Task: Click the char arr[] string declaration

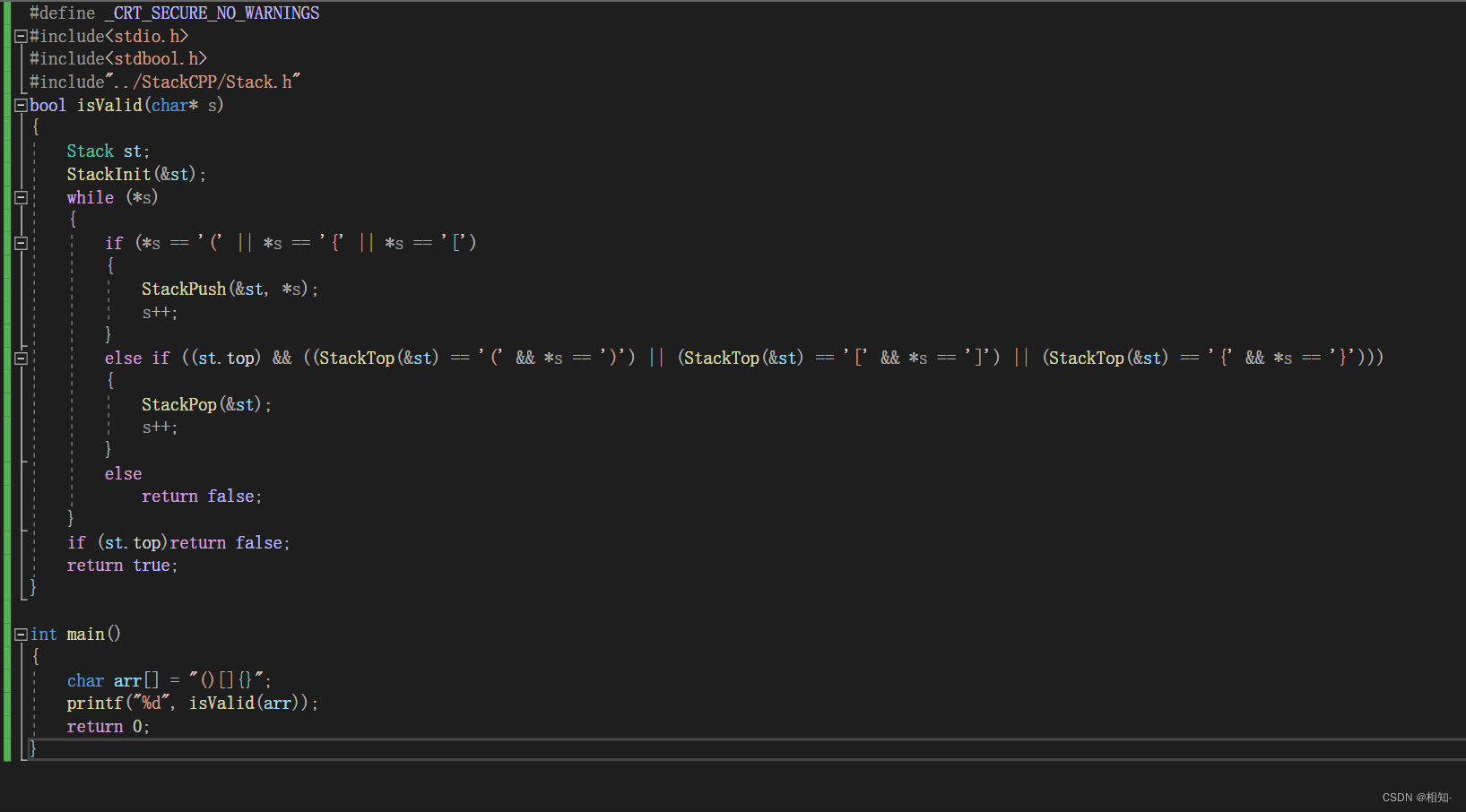Action: [169, 680]
